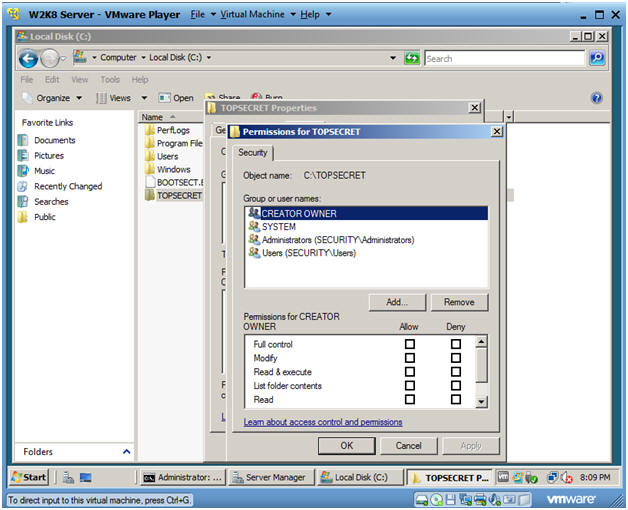Viewport: 628px width, 510px height.
Task: Check Deny for Full control
Action: click(456, 344)
